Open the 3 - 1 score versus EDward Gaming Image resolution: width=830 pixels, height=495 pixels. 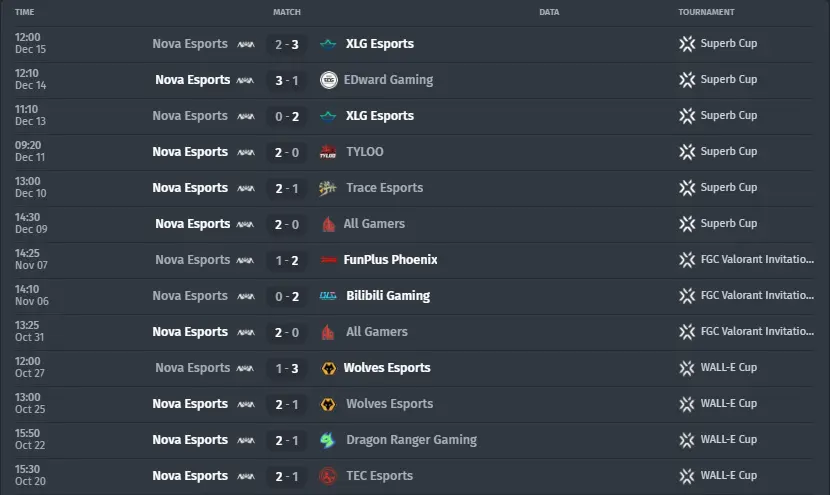click(x=286, y=80)
